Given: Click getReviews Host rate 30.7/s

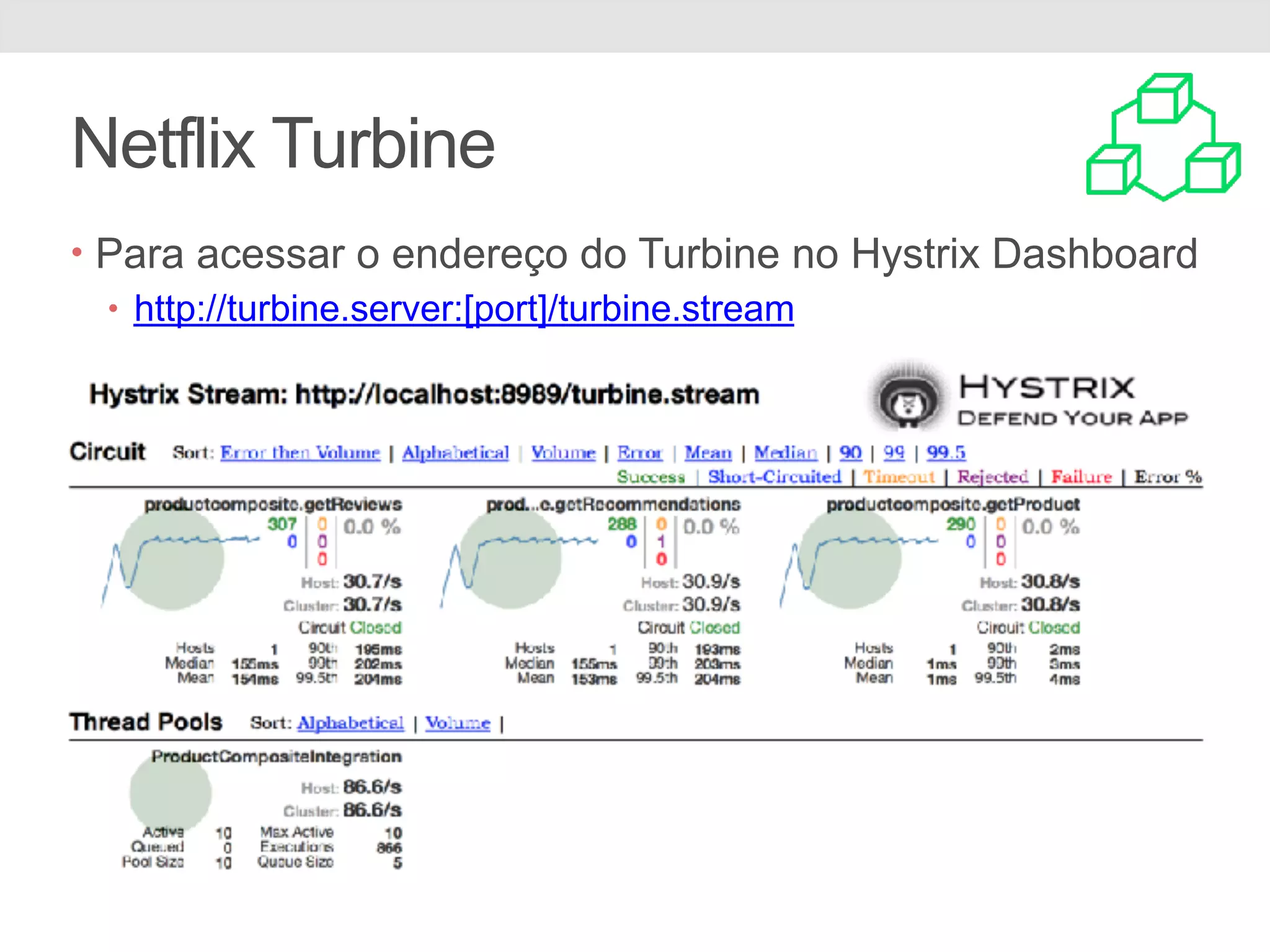Looking at the screenshot, I should (x=373, y=581).
